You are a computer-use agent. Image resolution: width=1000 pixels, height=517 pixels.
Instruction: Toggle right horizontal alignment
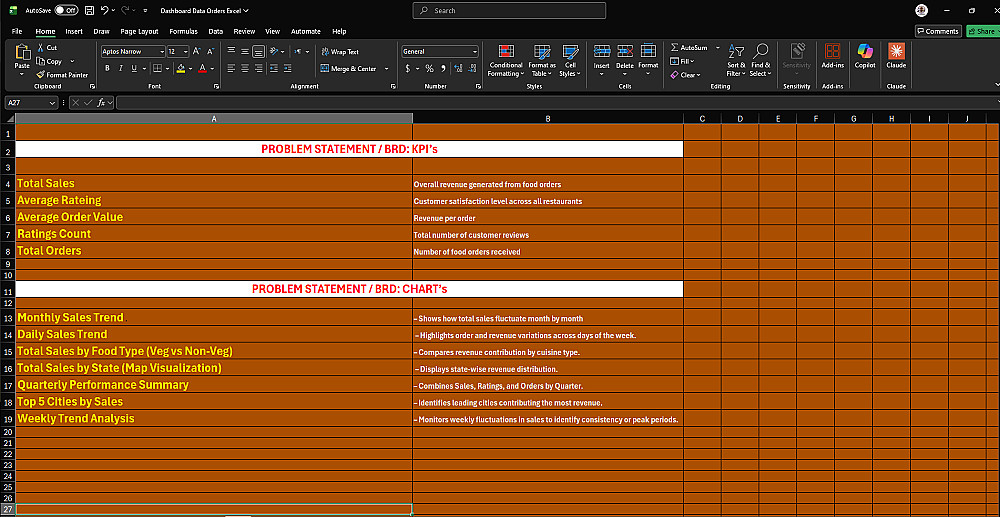point(258,68)
